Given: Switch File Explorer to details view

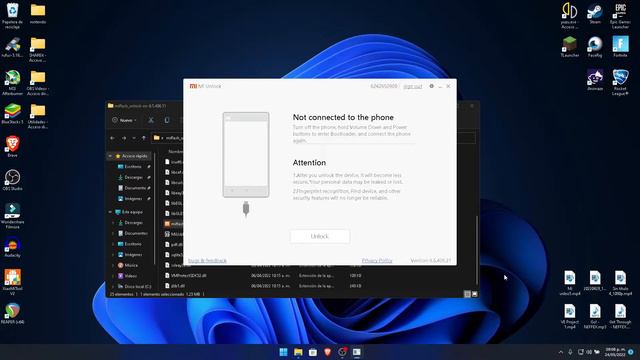Looking at the screenshot, I should pyautogui.click(x=467, y=294).
